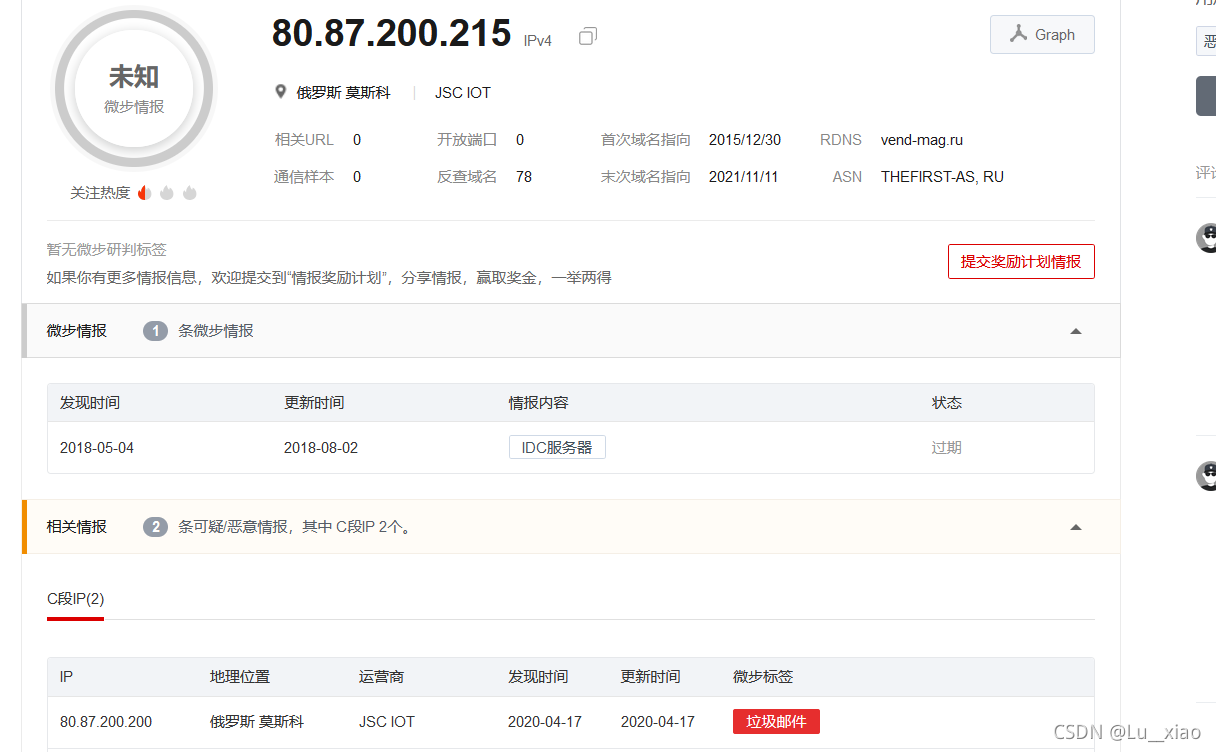Click the flame heat icon next to 关注热度

(143, 192)
